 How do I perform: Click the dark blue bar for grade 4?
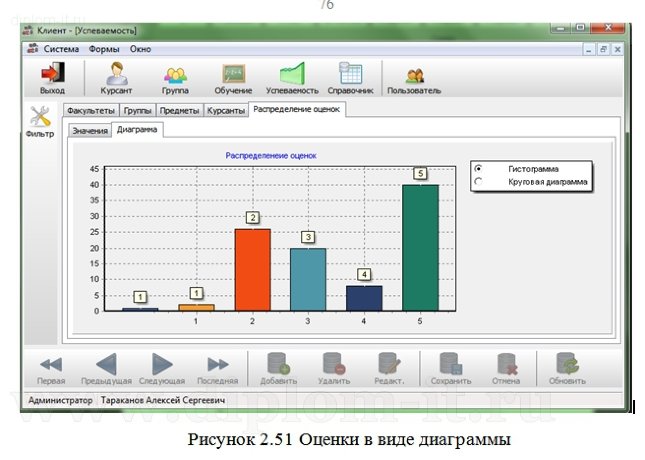(x=364, y=298)
